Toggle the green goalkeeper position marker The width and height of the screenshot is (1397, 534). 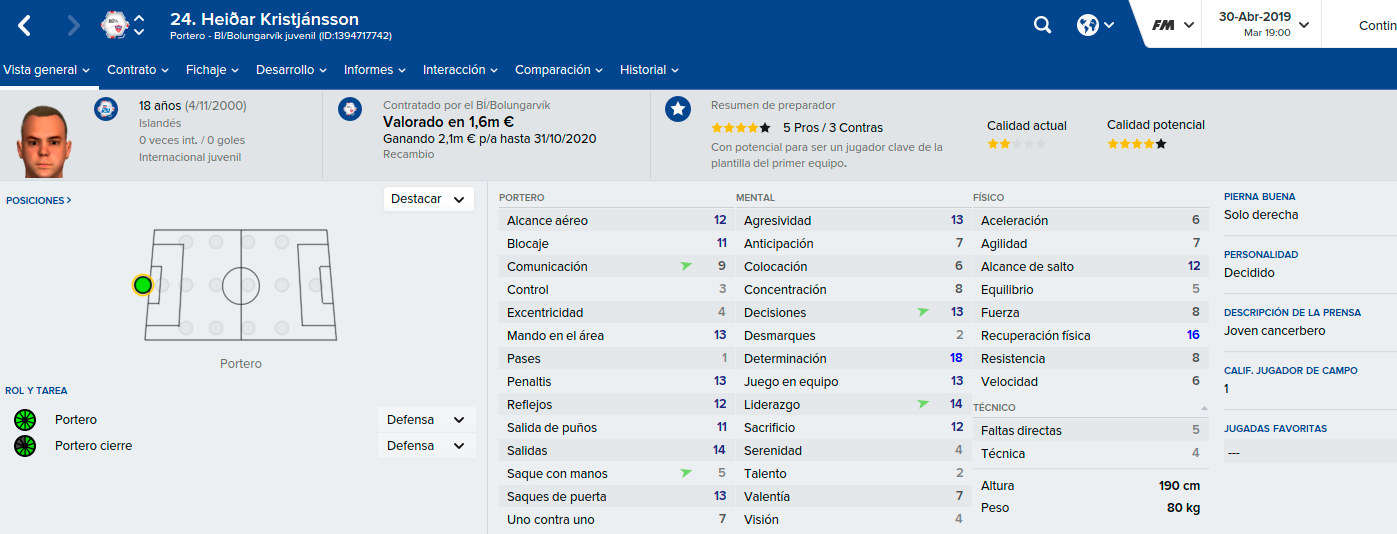[x=143, y=285]
